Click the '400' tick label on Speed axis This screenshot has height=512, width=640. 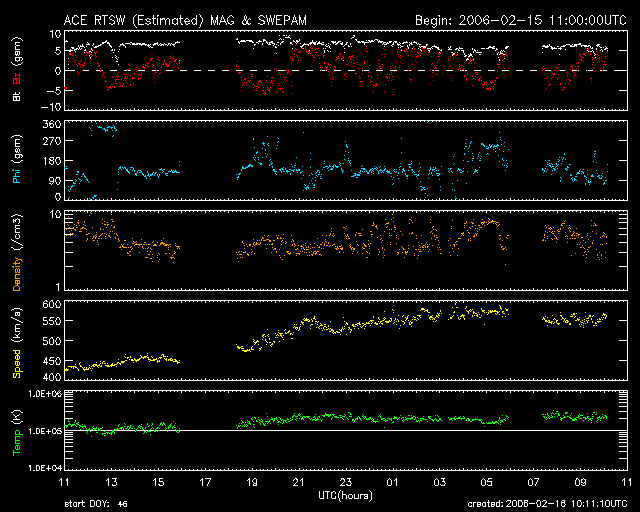click(x=52, y=376)
